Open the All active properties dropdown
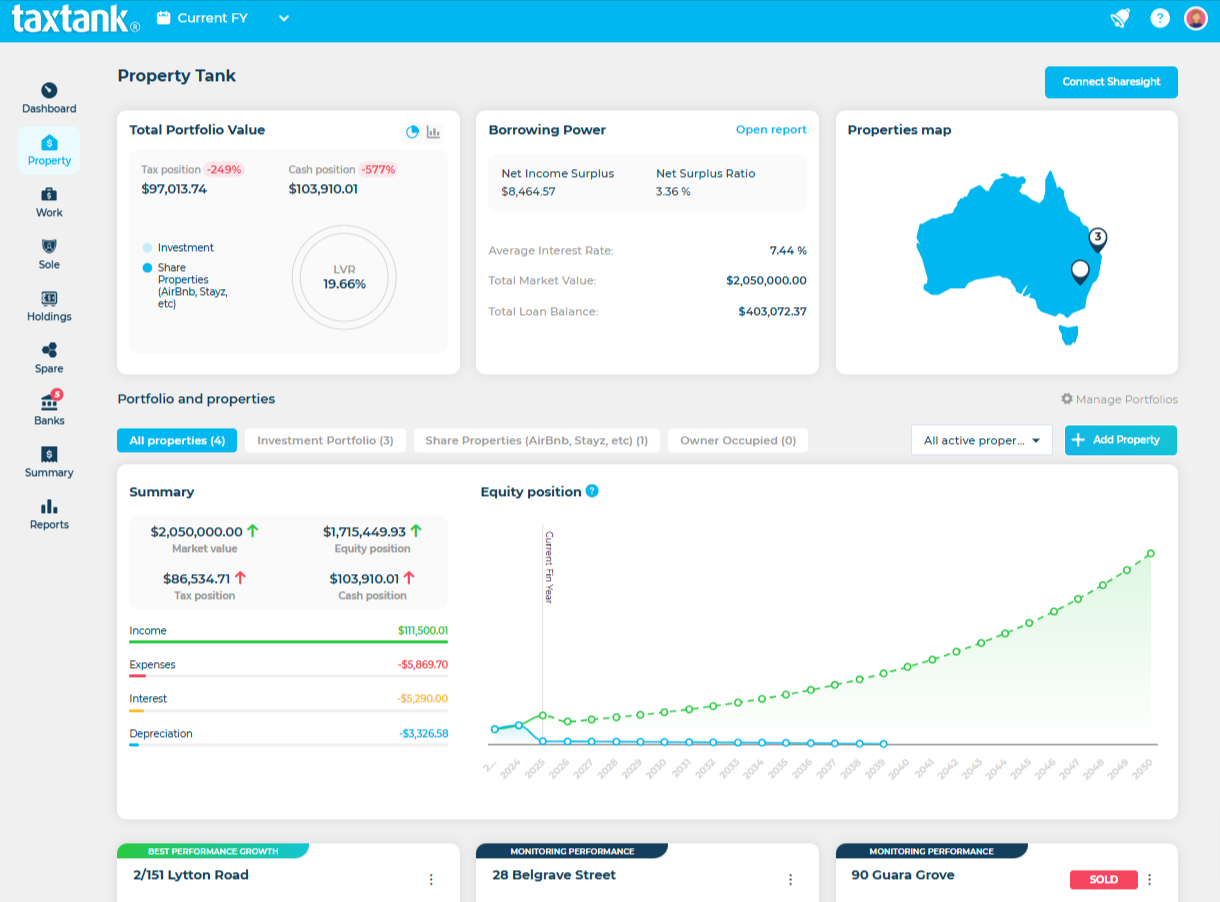This screenshot has height=902, width=1220. pyautogui.click(x=981, y=440)
